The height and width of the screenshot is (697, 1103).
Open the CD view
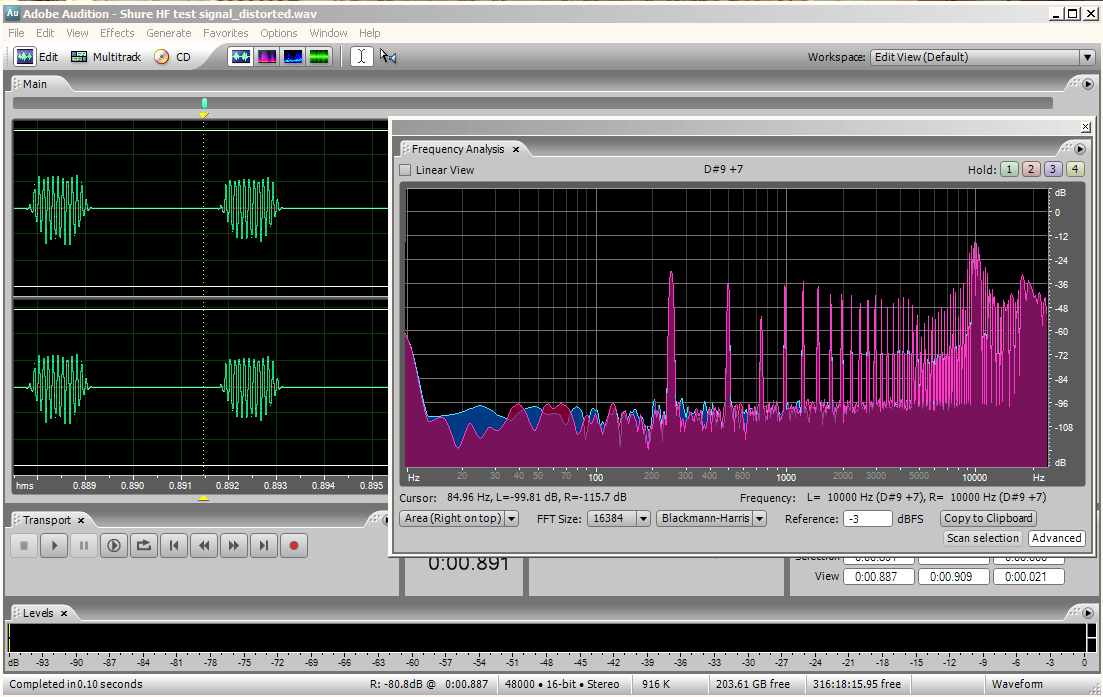pyautogui.click(x=173, y=57)
